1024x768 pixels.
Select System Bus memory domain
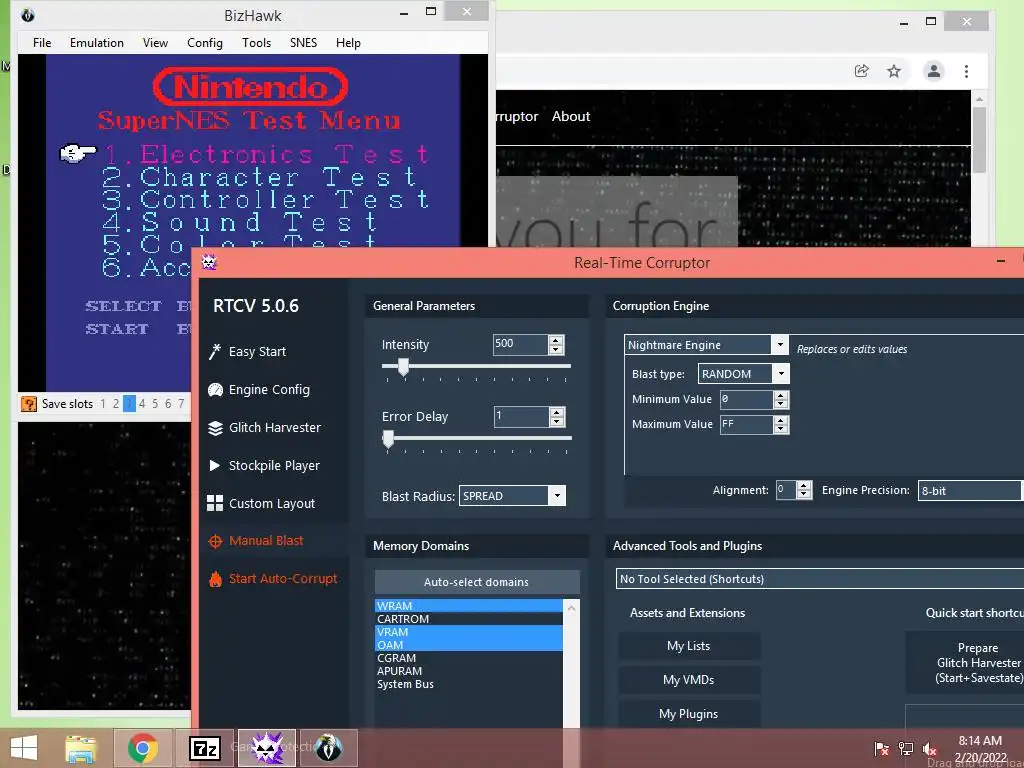pos(469,684)
